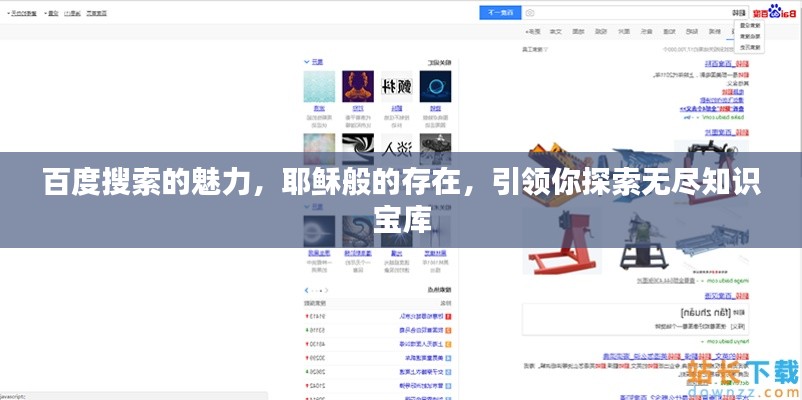Choose 搜索设置 in the settings dropdown

click(750, 25)
